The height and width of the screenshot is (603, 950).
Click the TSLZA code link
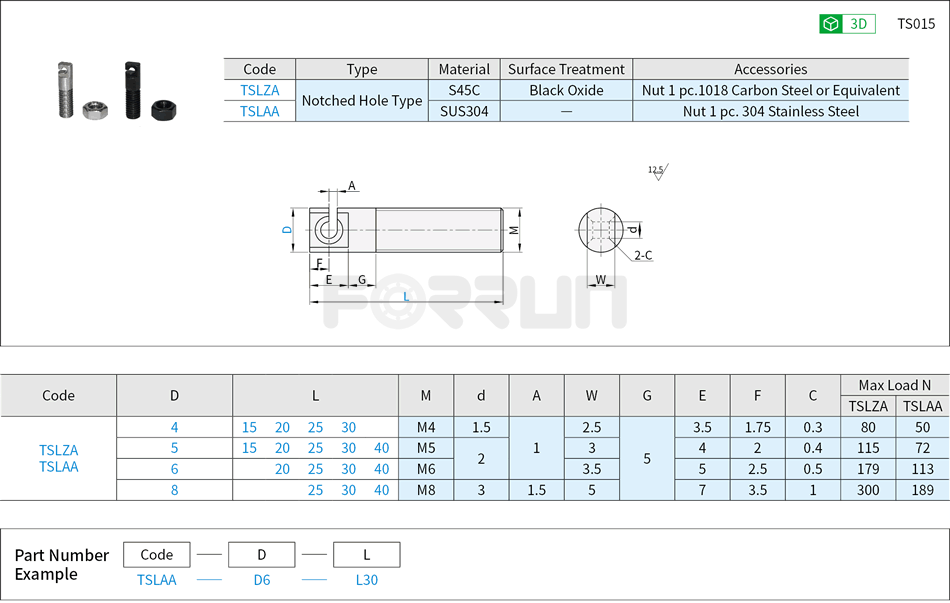pyautogui.click(x=260, y=90)
